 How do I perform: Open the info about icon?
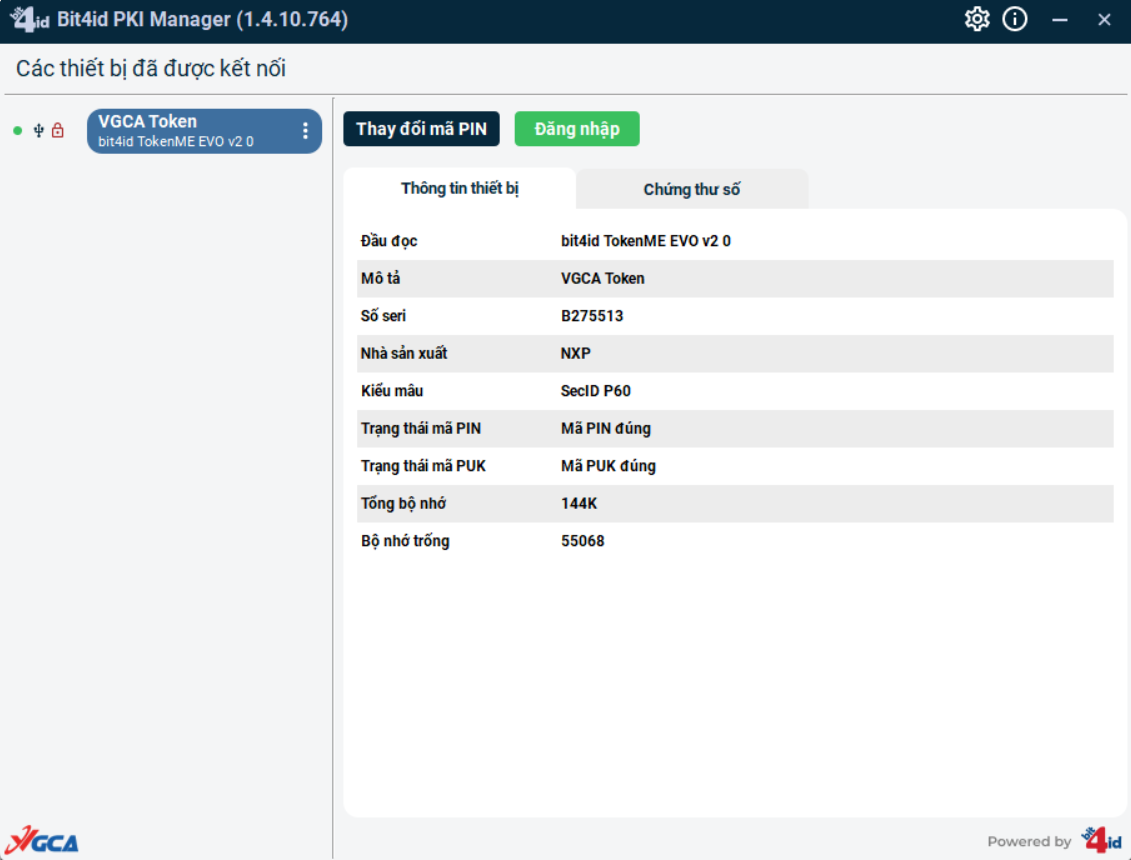click(x=1015, y=19)
